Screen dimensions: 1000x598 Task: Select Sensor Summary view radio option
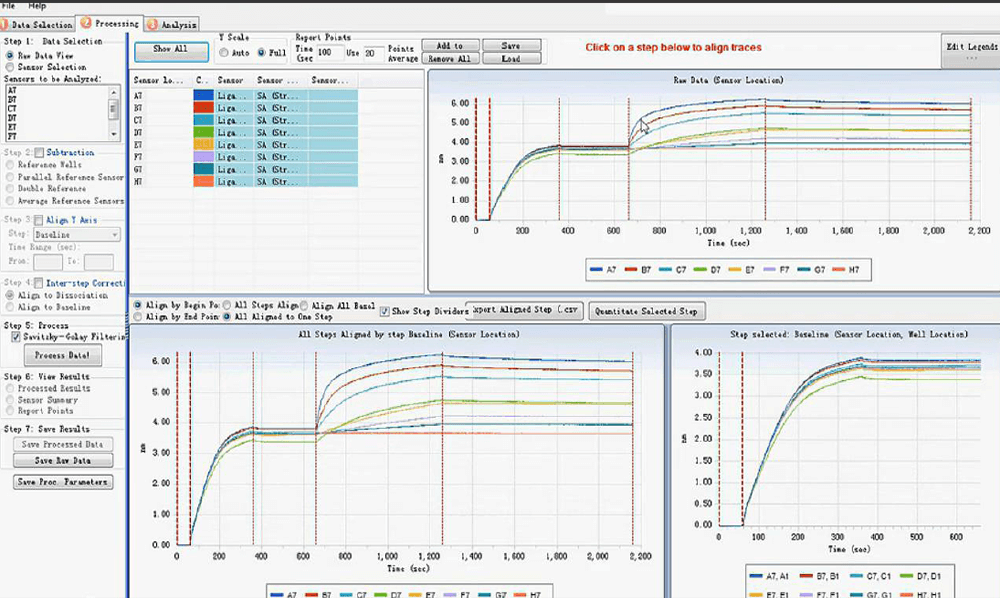click(10, 400)
